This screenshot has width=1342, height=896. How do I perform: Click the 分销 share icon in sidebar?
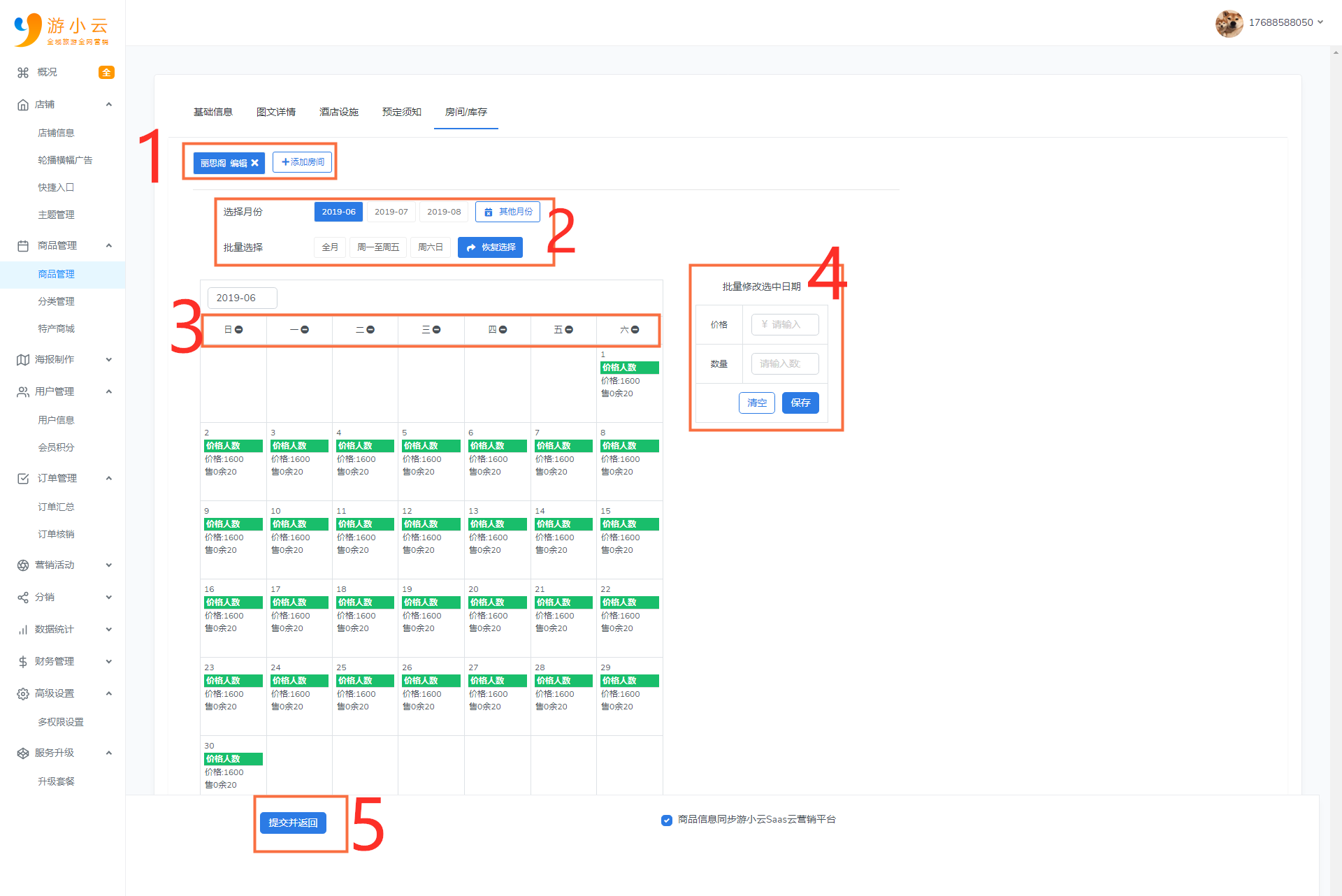coord(23,598)
